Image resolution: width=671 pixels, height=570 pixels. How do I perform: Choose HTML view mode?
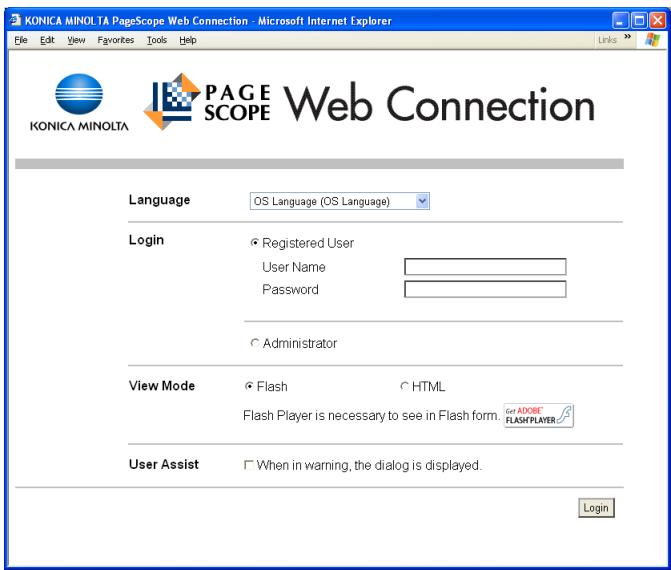pyautogui.click(x=404, y=386)
